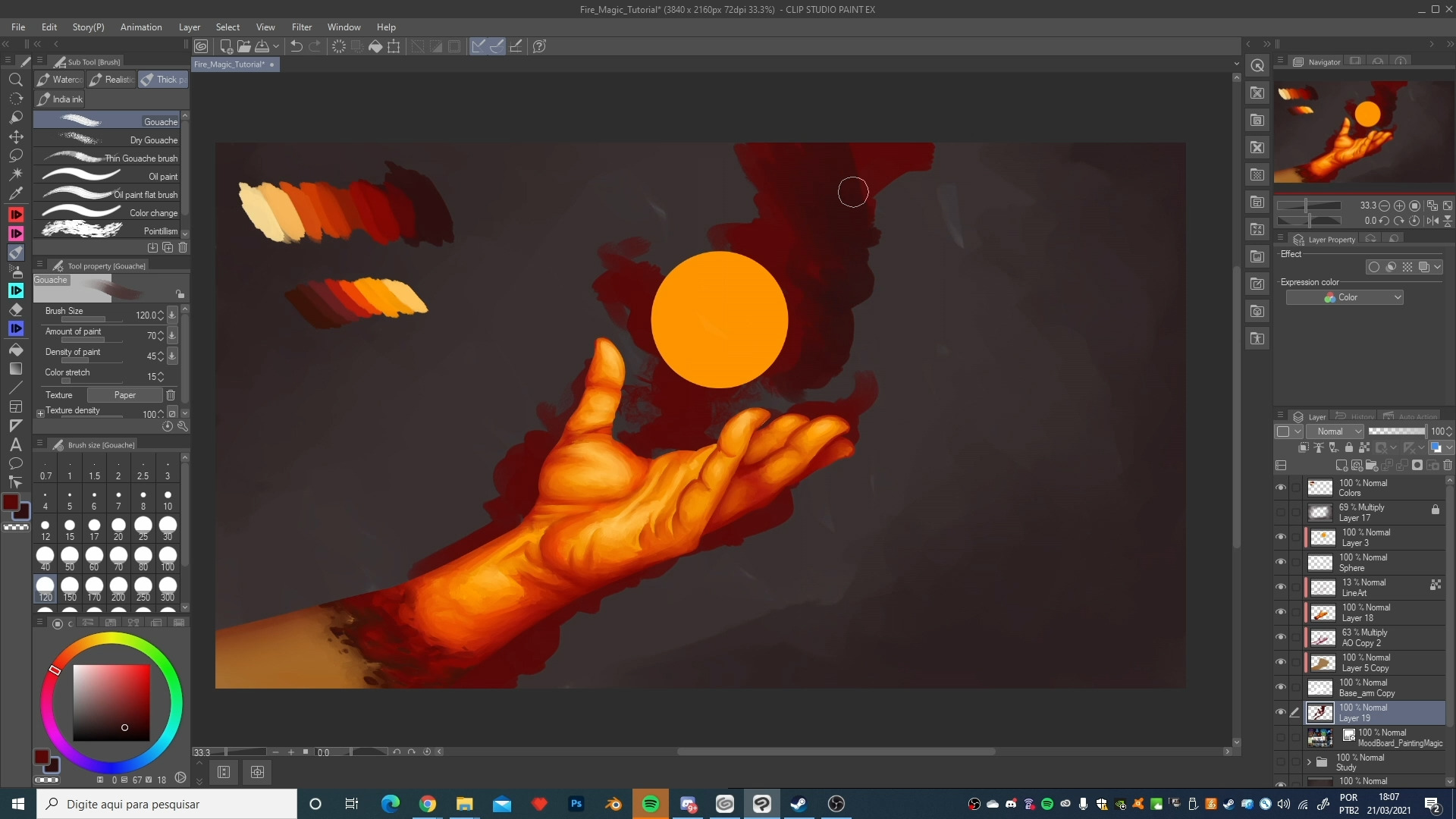
Task: Select the Eraser tool
Action: tap(16, 309)
